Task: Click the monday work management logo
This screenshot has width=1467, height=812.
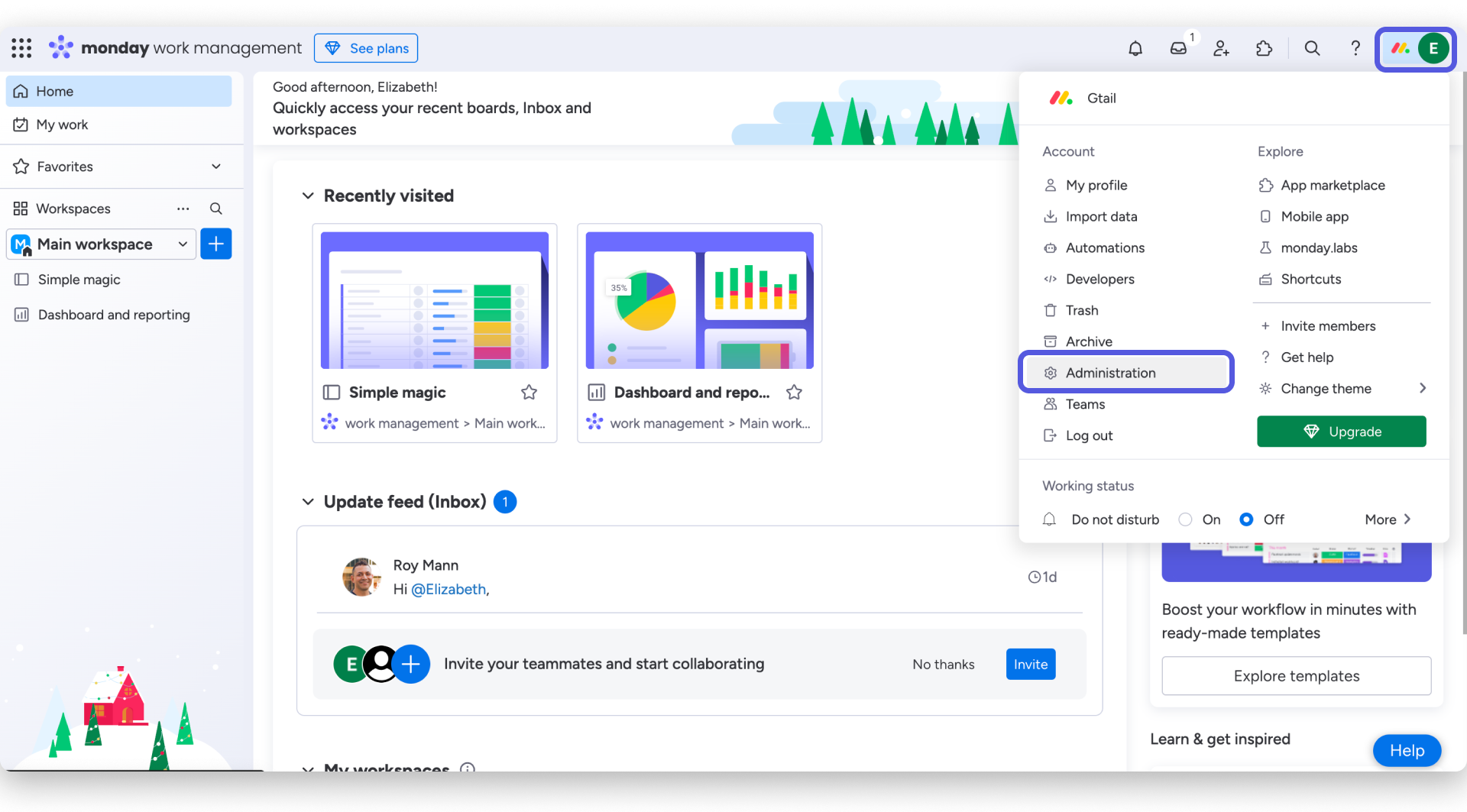Action: pos(175,48)
